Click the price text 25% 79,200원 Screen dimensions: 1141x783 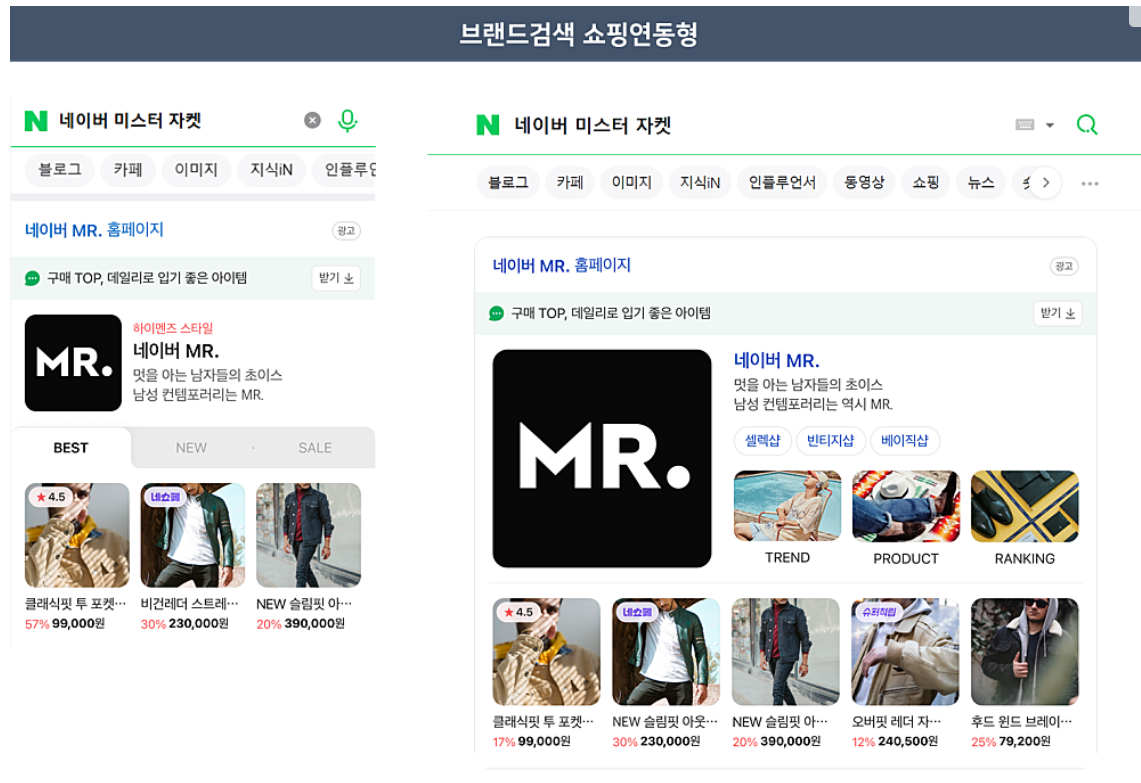pyautogui.click(x=1011, y=742)
